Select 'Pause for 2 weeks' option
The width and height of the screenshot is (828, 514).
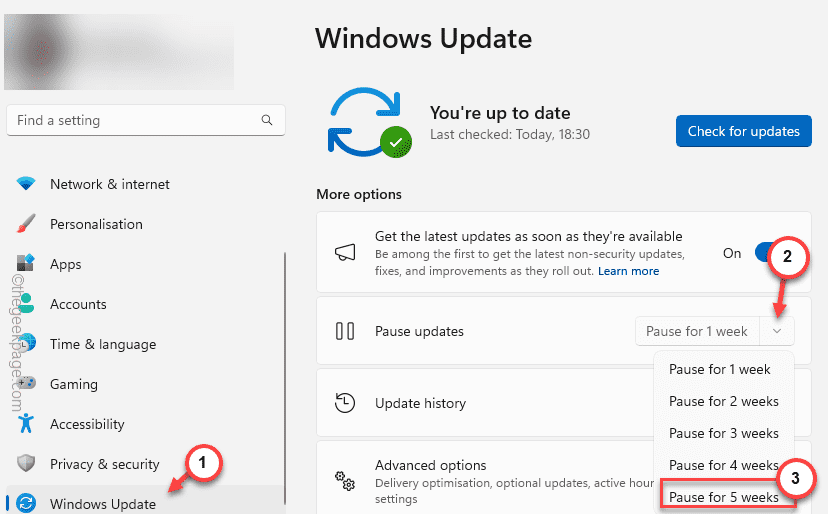click(x=724, y=401)
